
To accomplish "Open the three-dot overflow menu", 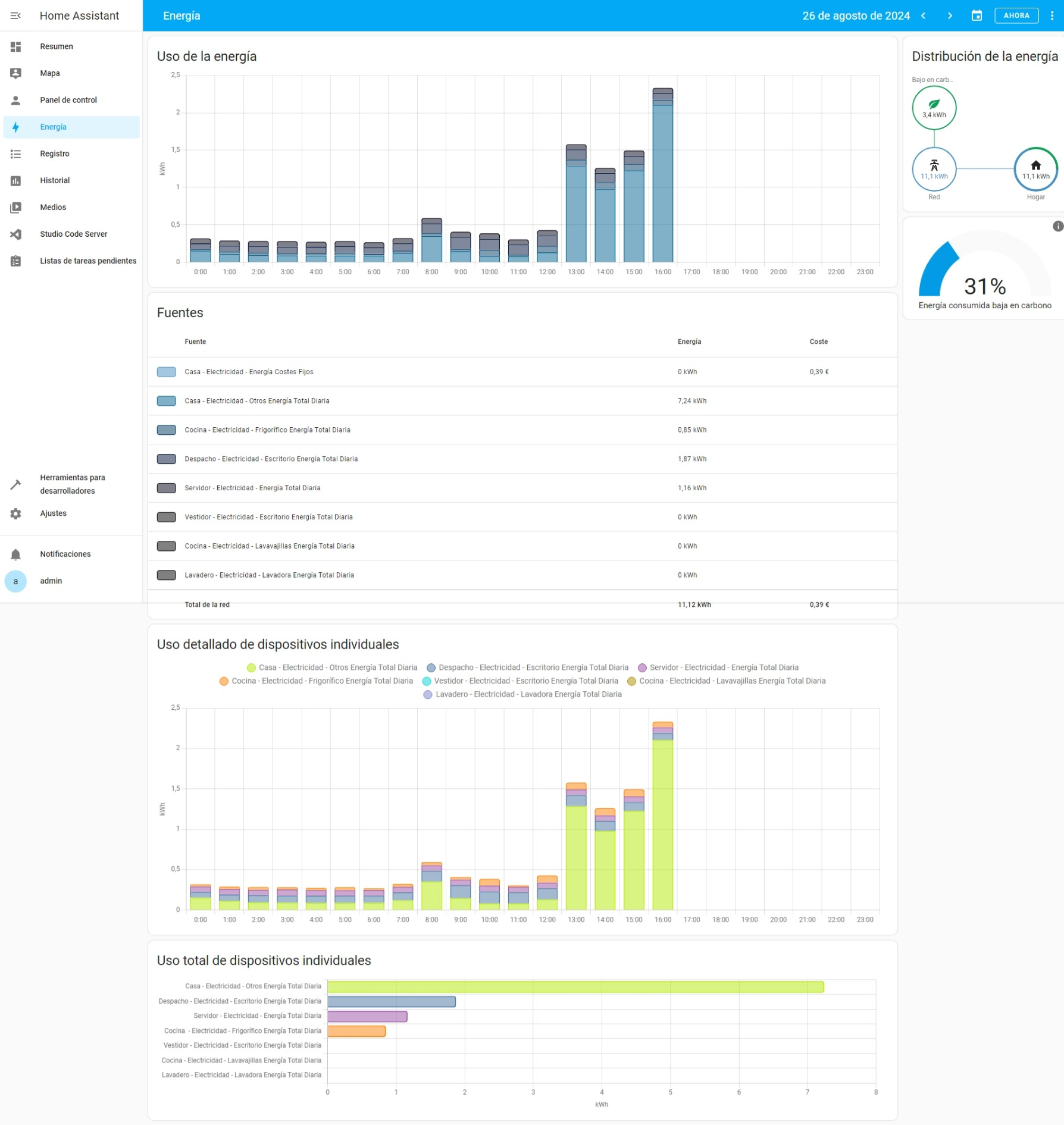I will [1052, 15].
